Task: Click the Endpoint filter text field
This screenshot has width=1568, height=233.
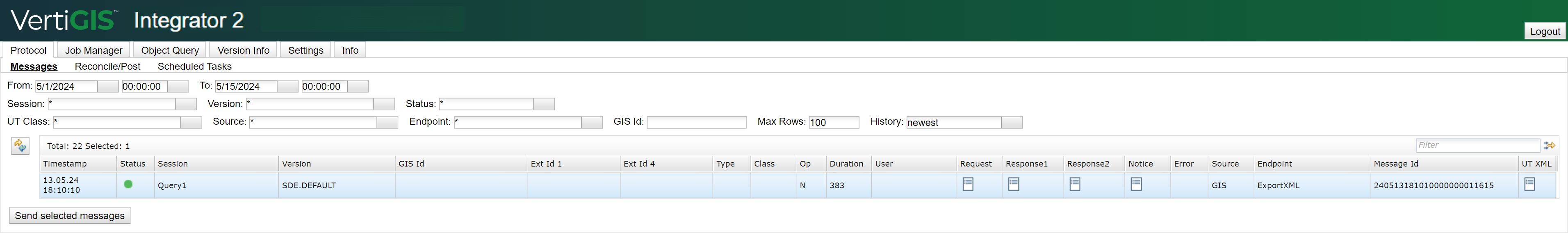Action: click(518, 122)
